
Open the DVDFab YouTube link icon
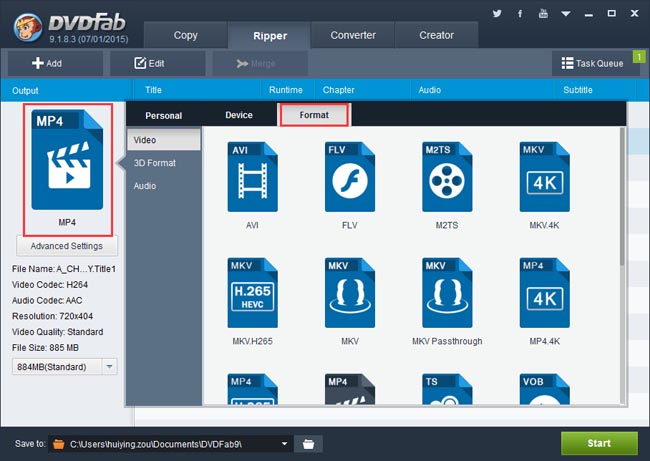coord(543,14)
